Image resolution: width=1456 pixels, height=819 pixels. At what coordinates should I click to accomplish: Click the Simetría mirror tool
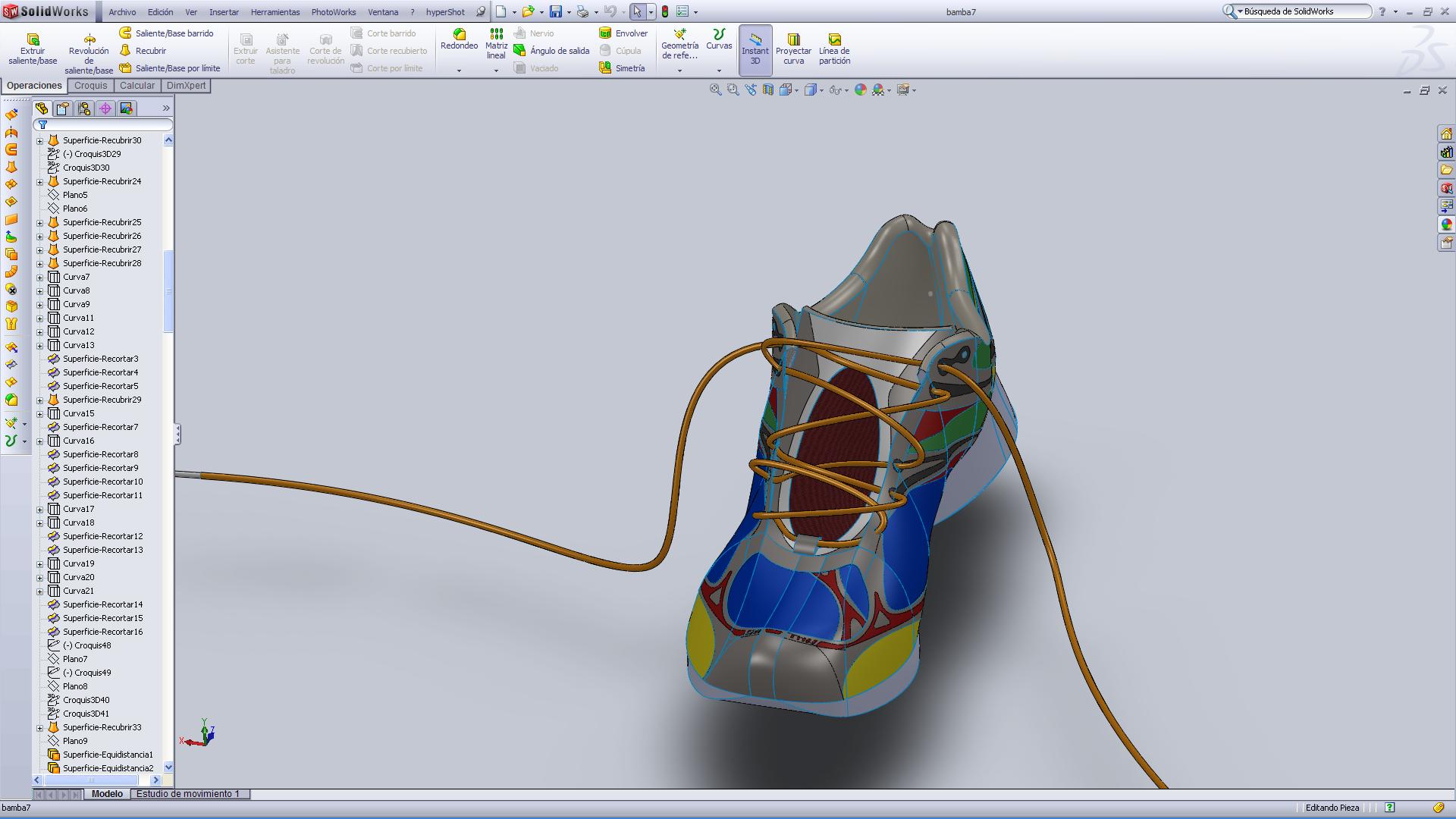click(622, 68)
